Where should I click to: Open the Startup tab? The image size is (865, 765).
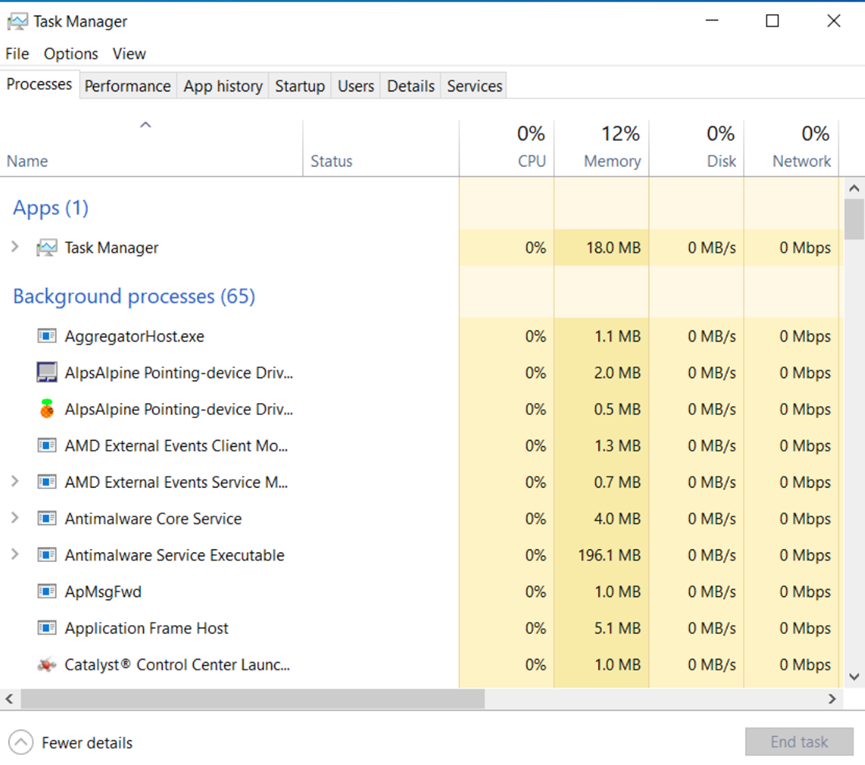pyautogui.click(x=300, y=86)
